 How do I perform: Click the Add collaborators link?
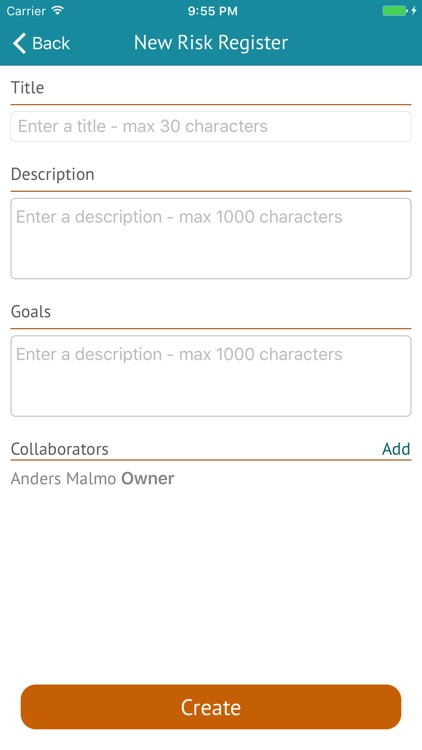(x=396, y=449)
